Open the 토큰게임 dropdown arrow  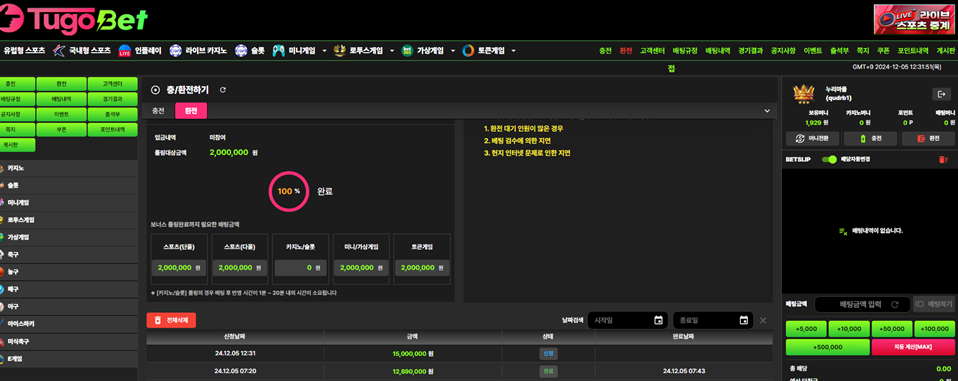coord(514,51)
